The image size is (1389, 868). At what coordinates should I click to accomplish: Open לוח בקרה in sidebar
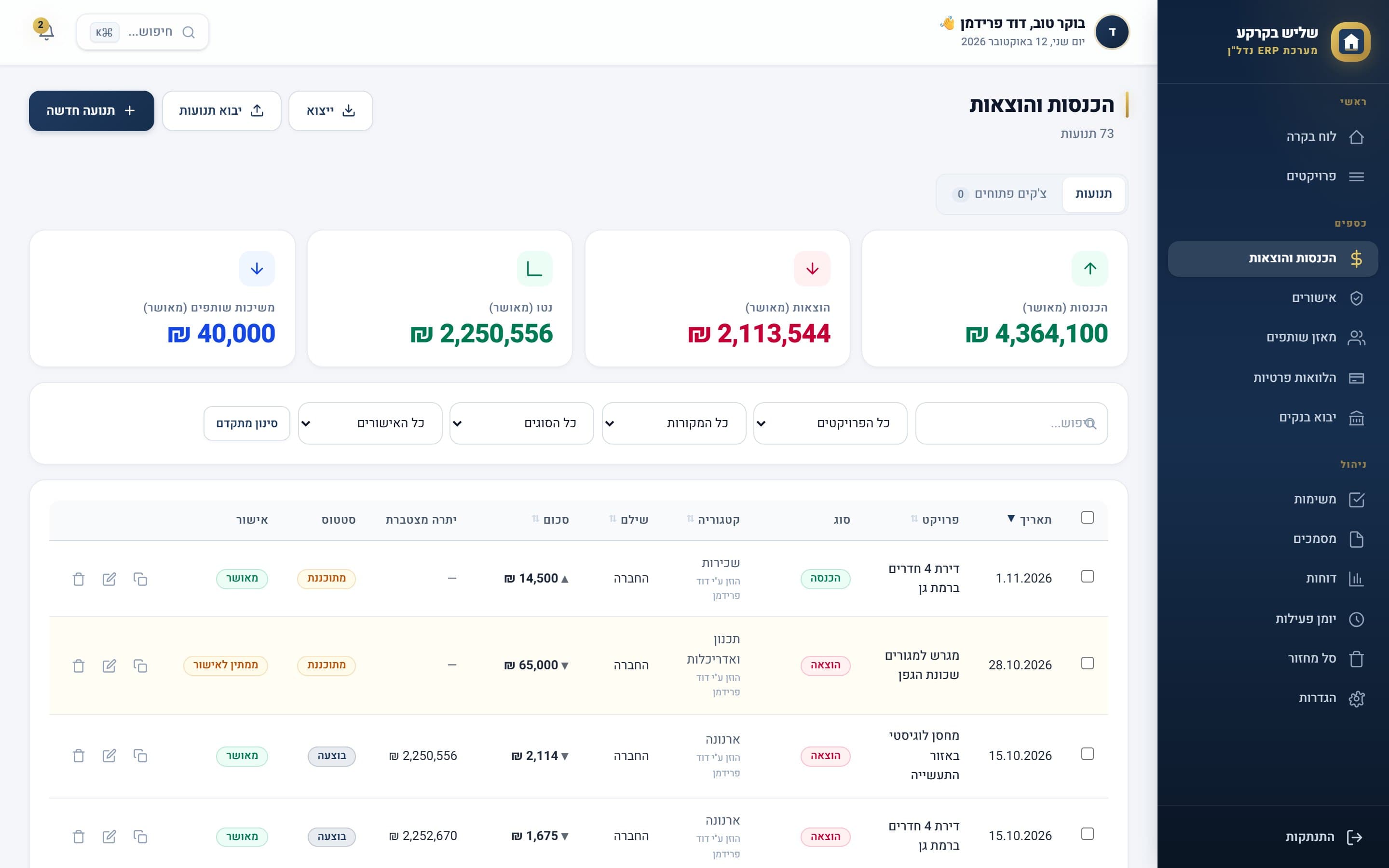click(x=1273, y=136)
